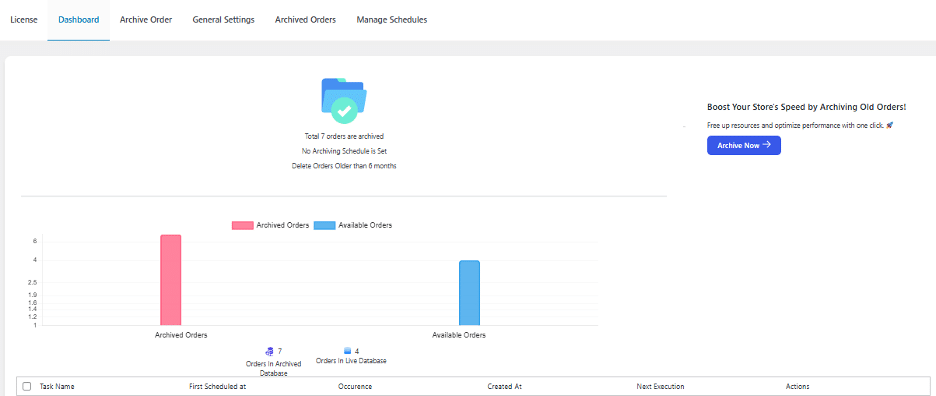This screenshot has width=936, height=396.
Task: Click the First Scheduled at column header
Action: coord(217,386)
